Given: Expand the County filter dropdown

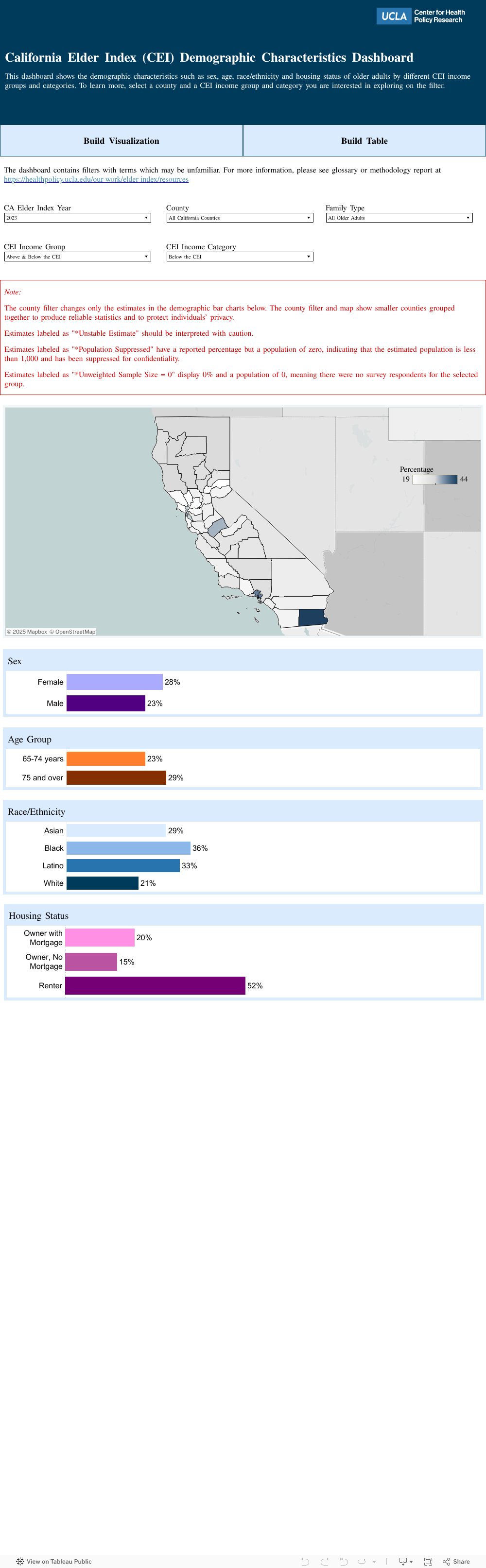Looking at the screenshot, I should tap(239, 218).
